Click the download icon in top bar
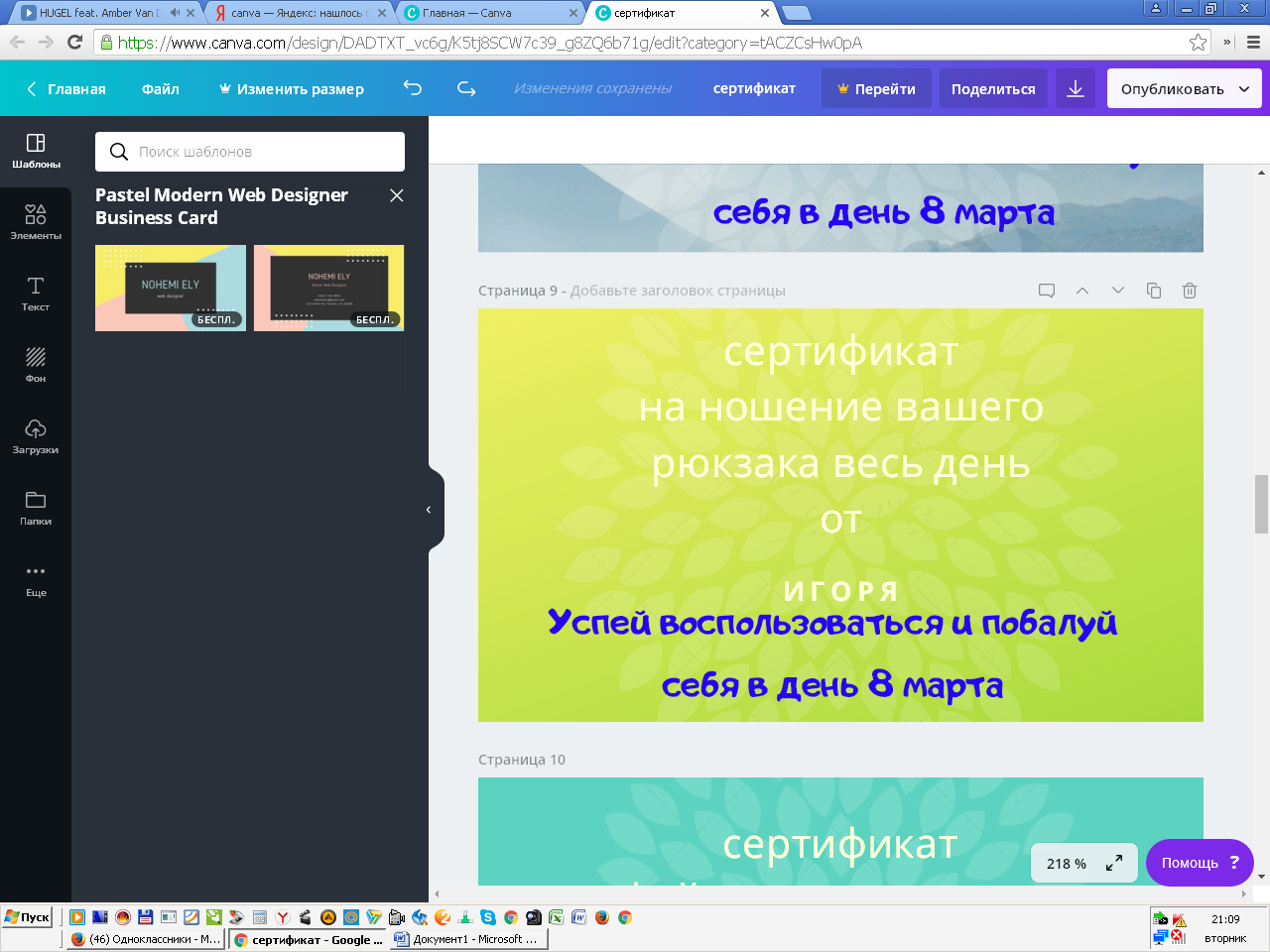Screen dimensions: 1270x952 [x=1076, y=88]
